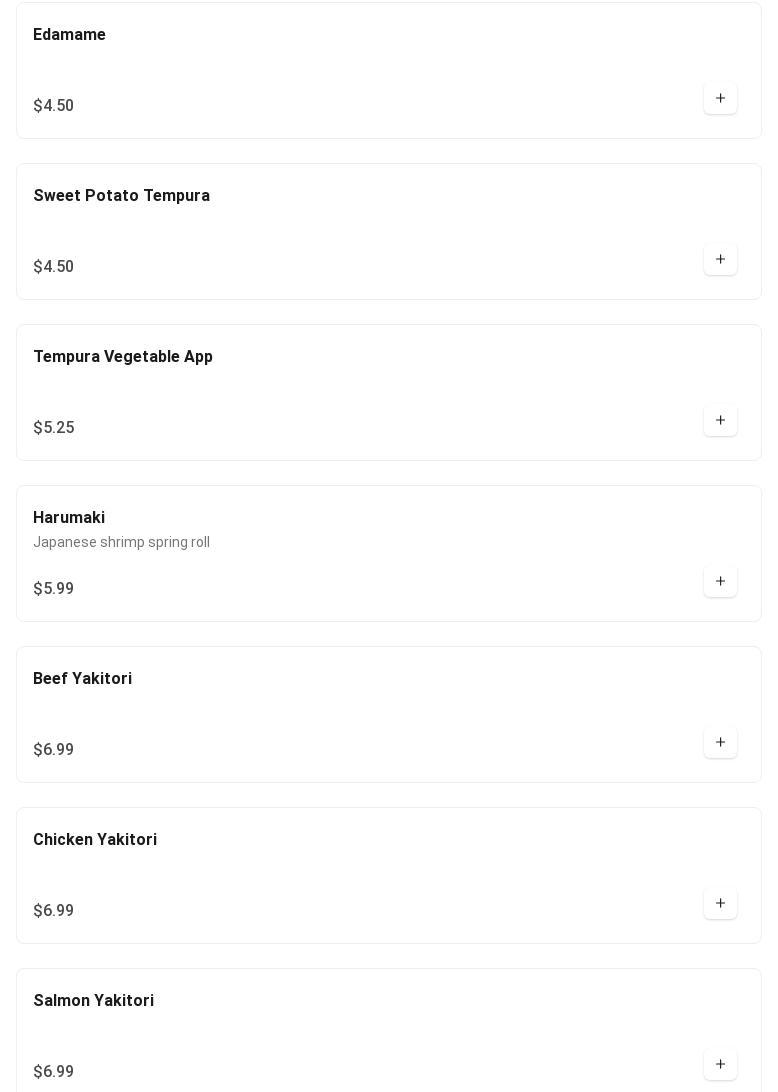Screen dimensions: 778x1092
Task: Add Harumaki using its plus button
Action: 720,581
